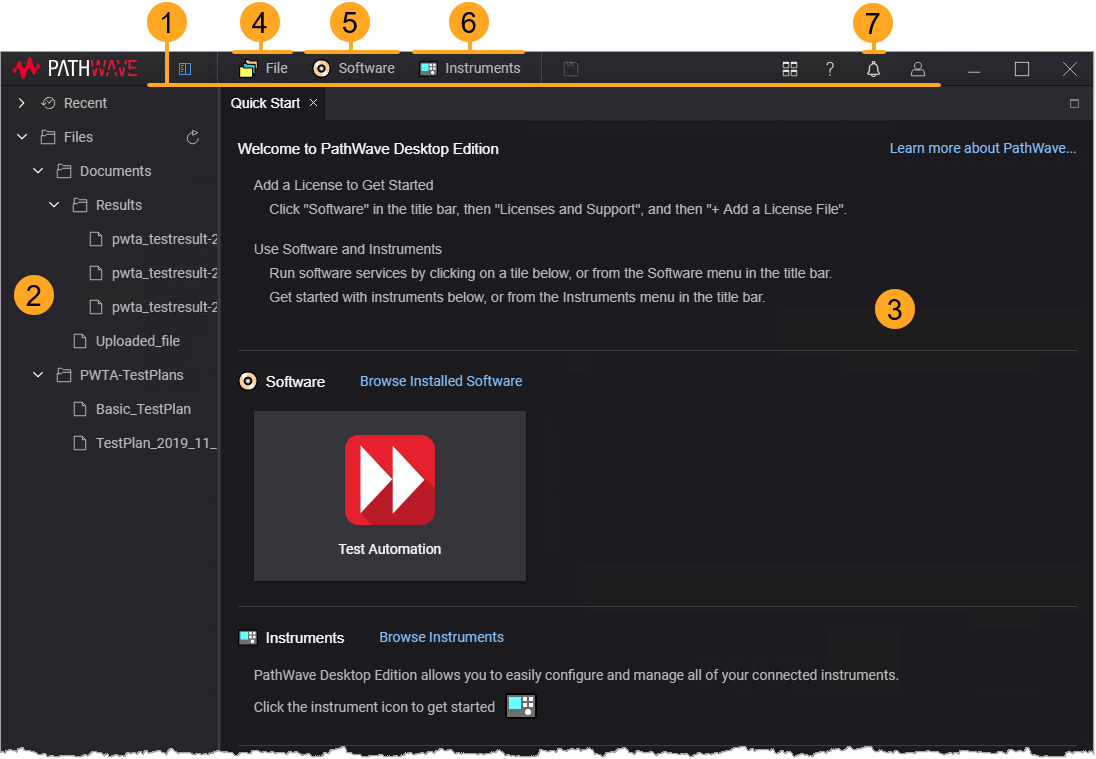
Task: Open the tile grid view icon
Action: [790, 69]
